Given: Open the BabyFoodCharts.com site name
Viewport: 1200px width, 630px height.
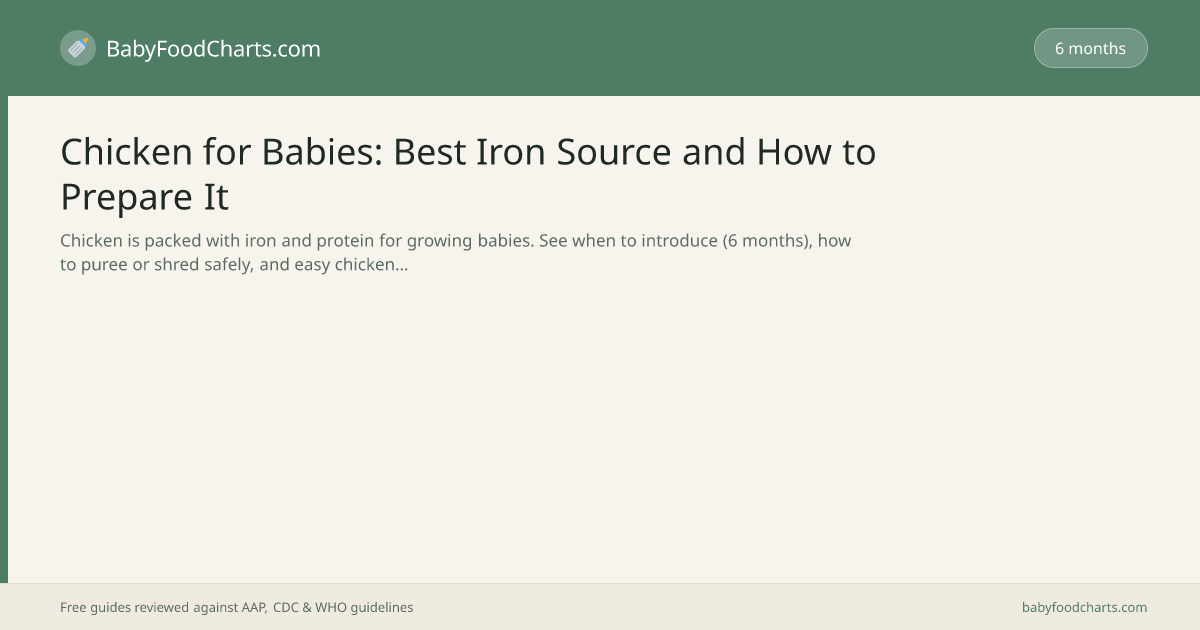Looking at the screenshot, I should (213, 48).
